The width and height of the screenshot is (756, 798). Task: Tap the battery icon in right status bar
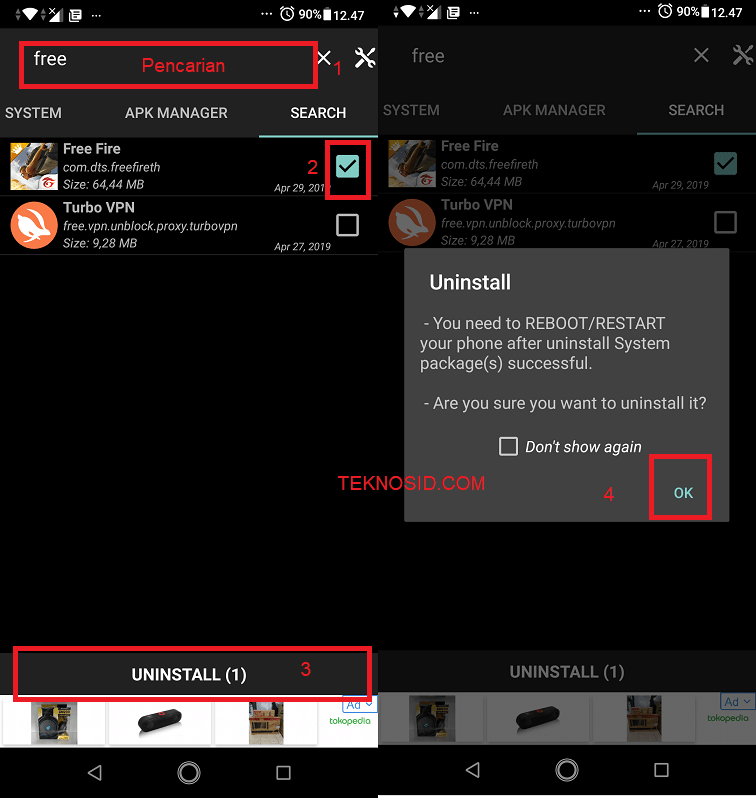[705, 12]
